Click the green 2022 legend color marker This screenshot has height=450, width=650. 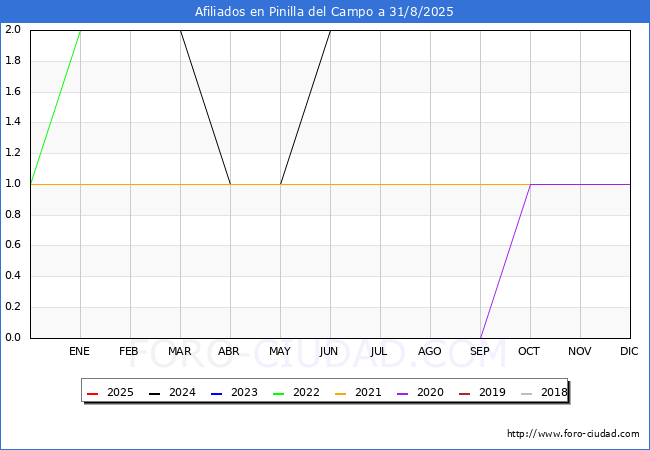click(x=279, y=392)
